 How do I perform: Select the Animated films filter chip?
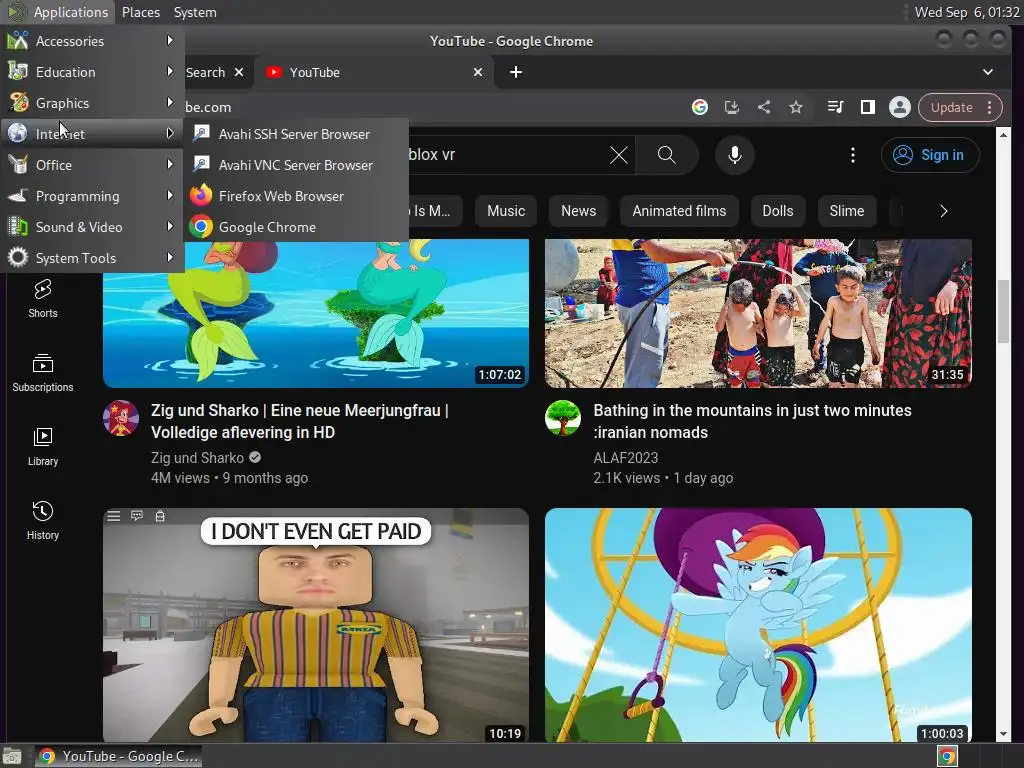coord(679,211)
